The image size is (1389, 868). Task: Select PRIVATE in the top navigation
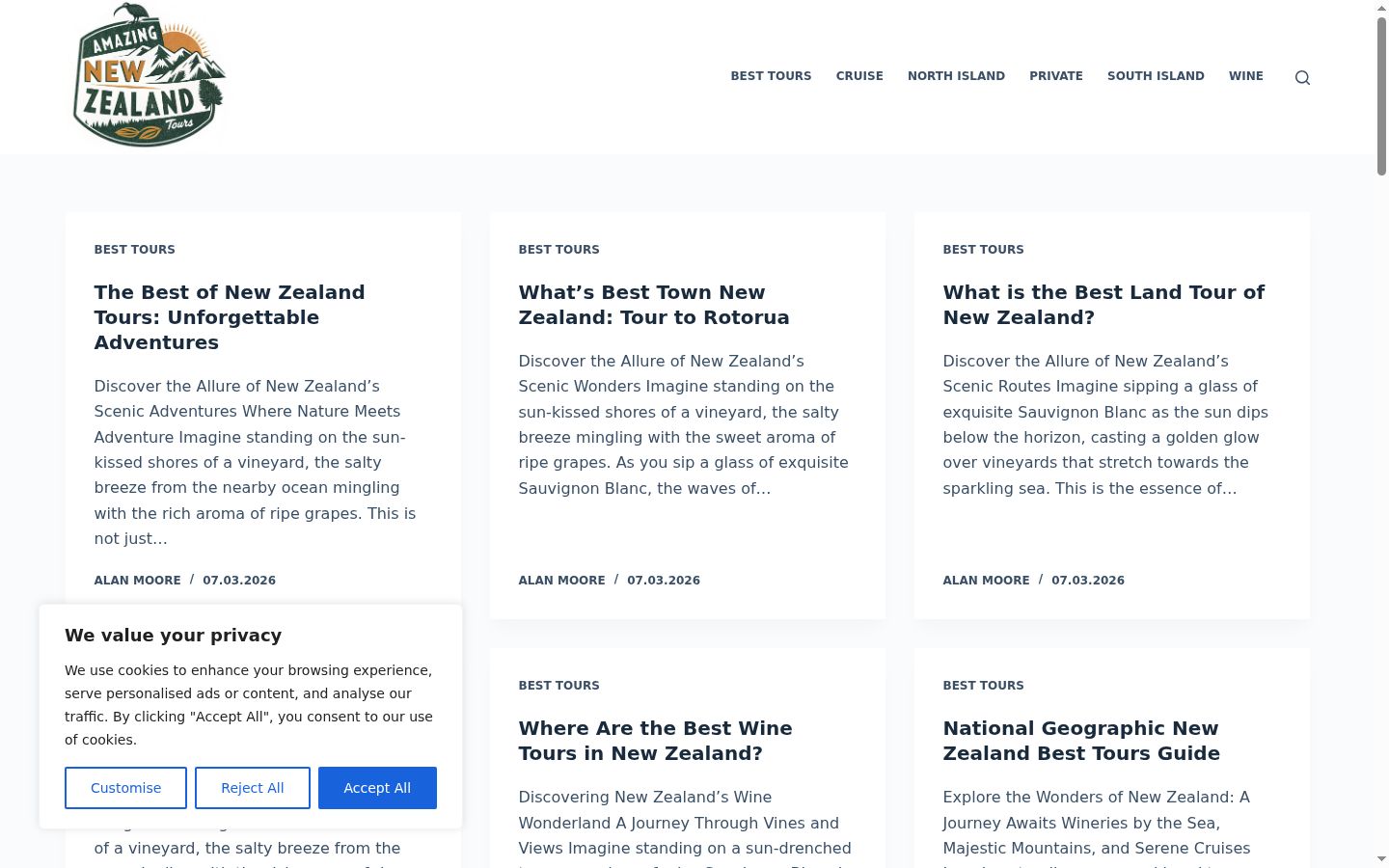point(1056,76)
